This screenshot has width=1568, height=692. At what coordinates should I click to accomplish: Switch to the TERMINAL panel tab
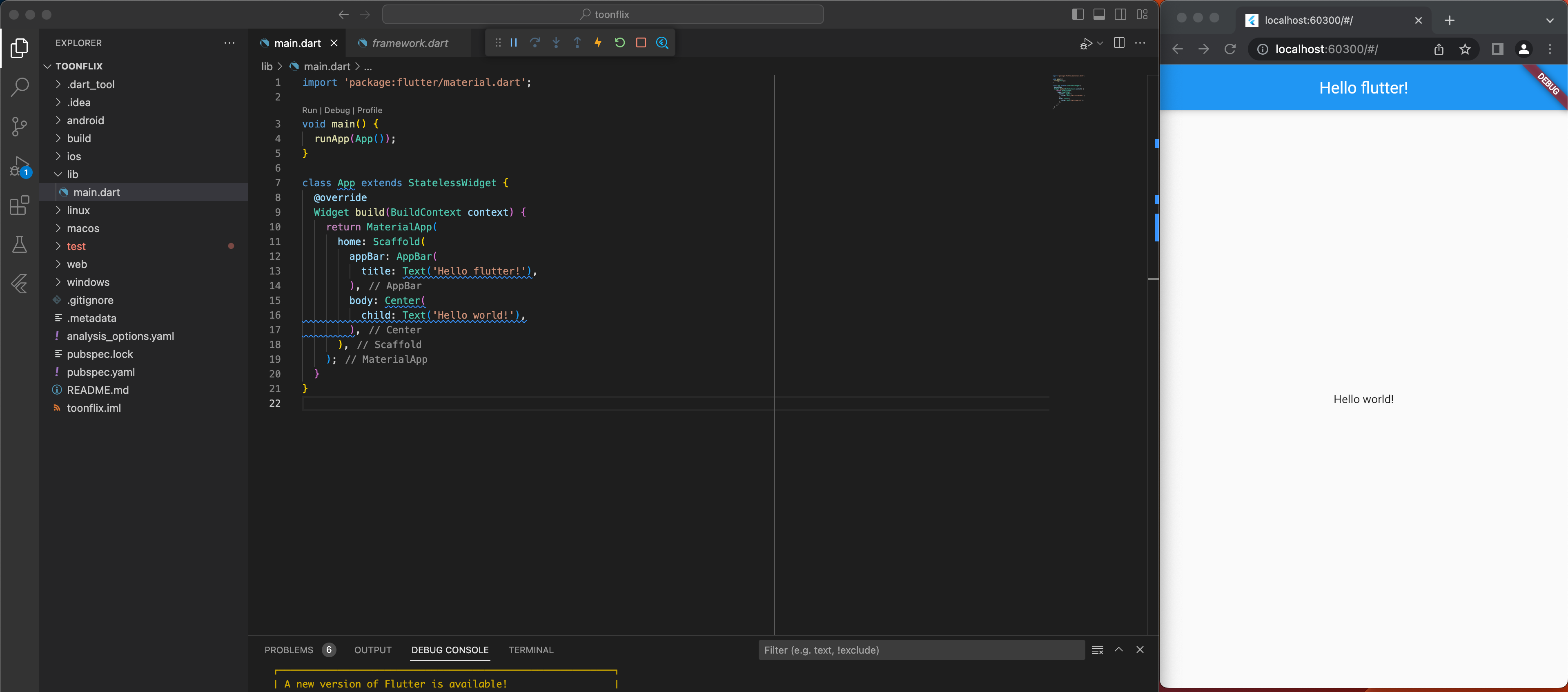(x=531, y=650)
